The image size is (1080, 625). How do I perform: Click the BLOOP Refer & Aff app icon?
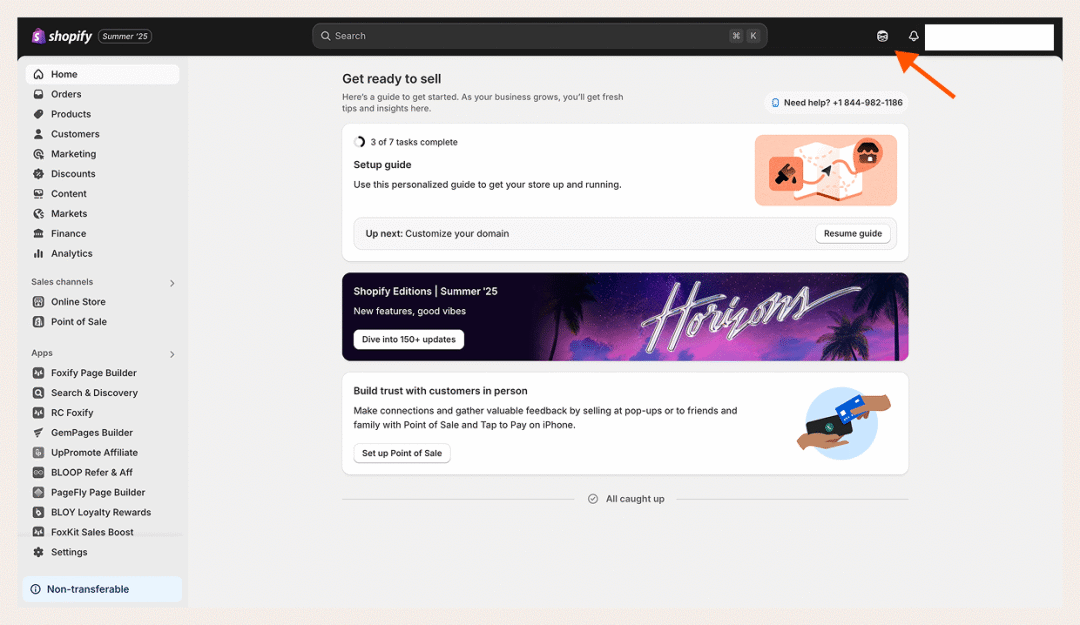click(x=39, y=473)
